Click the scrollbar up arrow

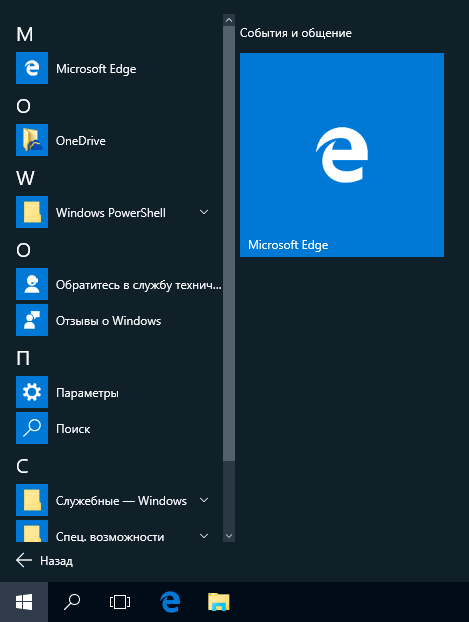pyautogui.click(x=229, y=20)
